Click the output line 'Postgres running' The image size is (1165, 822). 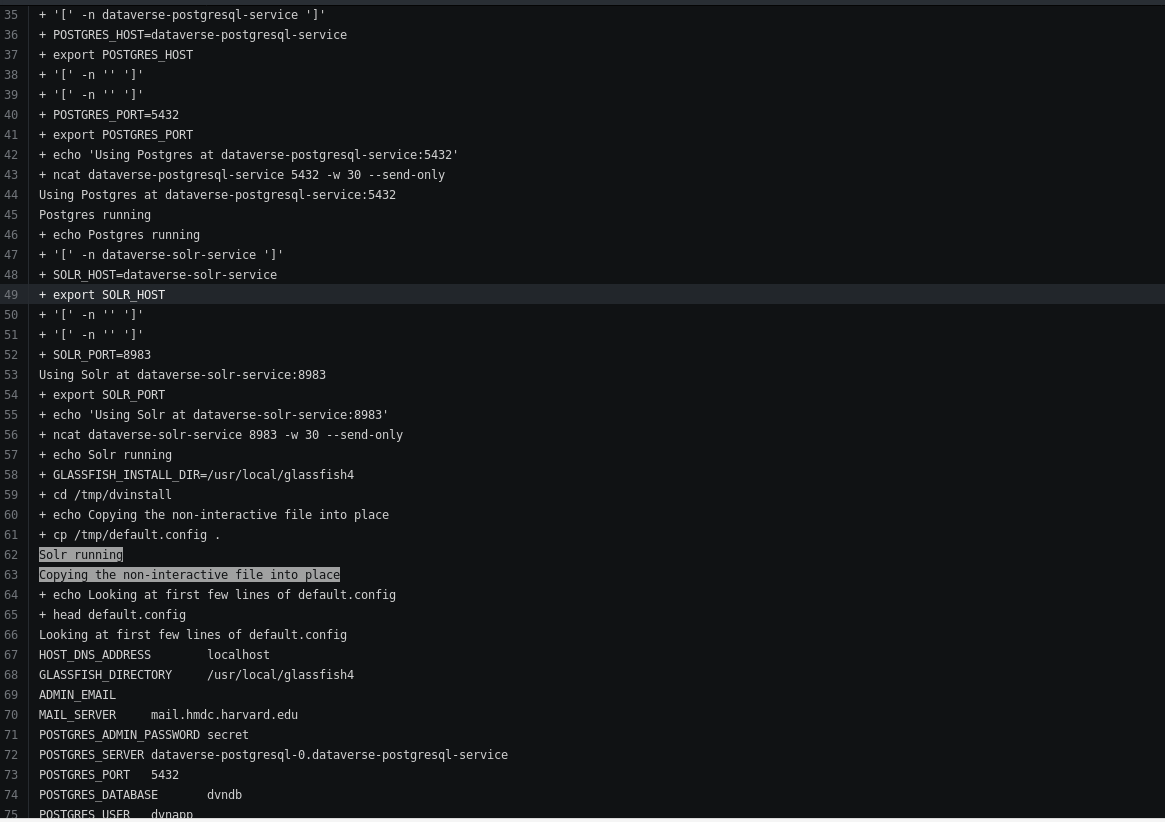95,216
